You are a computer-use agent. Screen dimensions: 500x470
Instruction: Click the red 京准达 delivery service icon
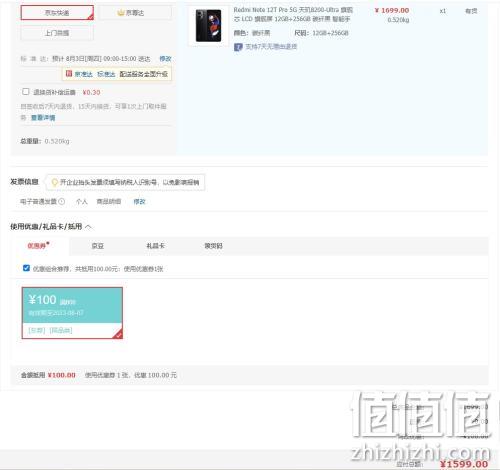pos(69,74)
